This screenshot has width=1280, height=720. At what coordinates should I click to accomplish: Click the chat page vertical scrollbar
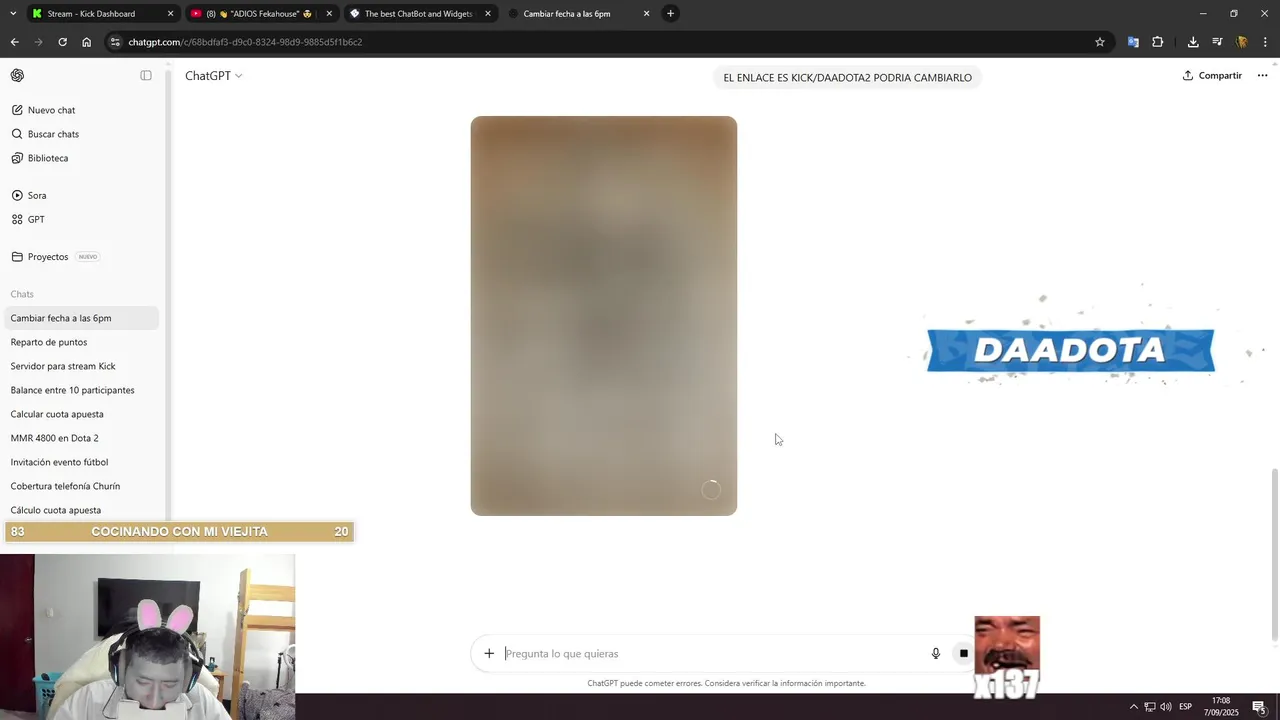point(1274,555)
